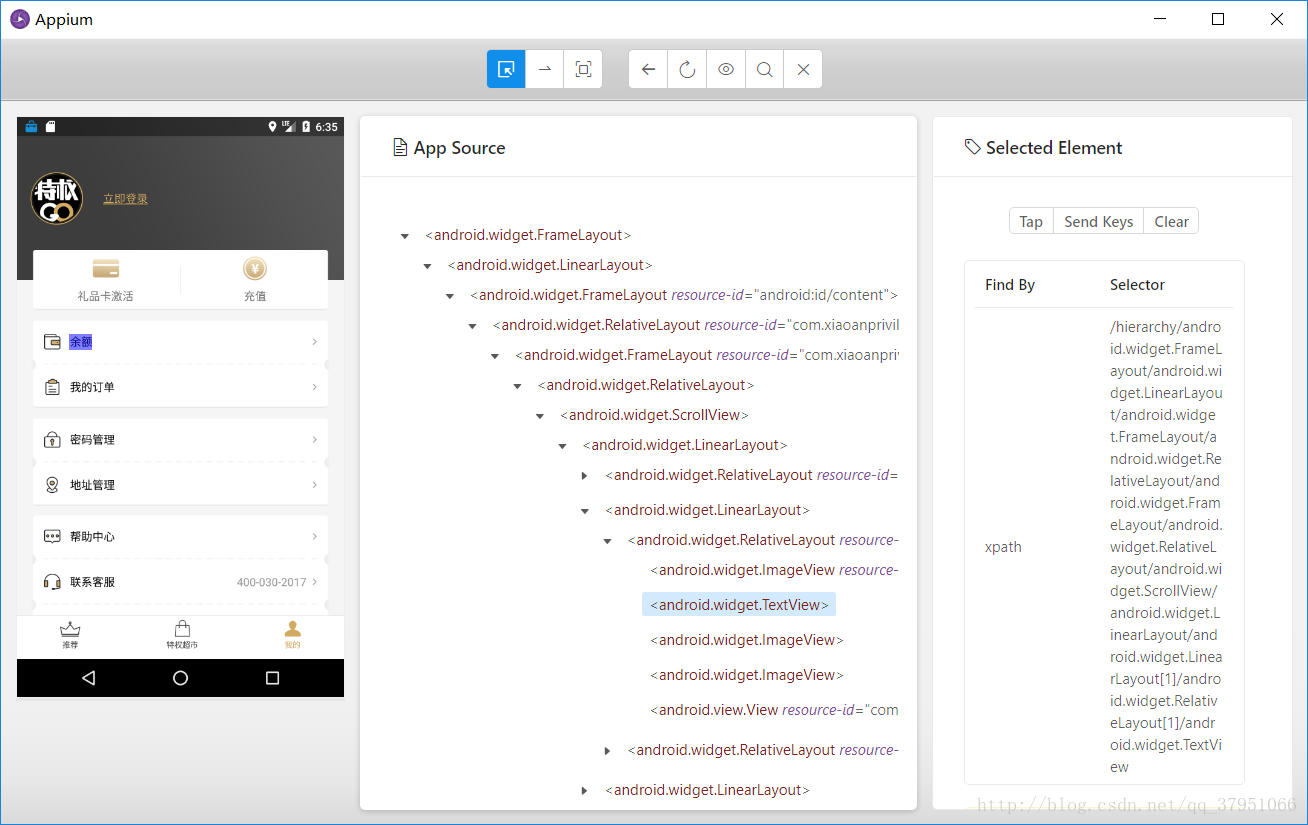
Task: Open the 余额 balance row
Action: tap(180, 342)
